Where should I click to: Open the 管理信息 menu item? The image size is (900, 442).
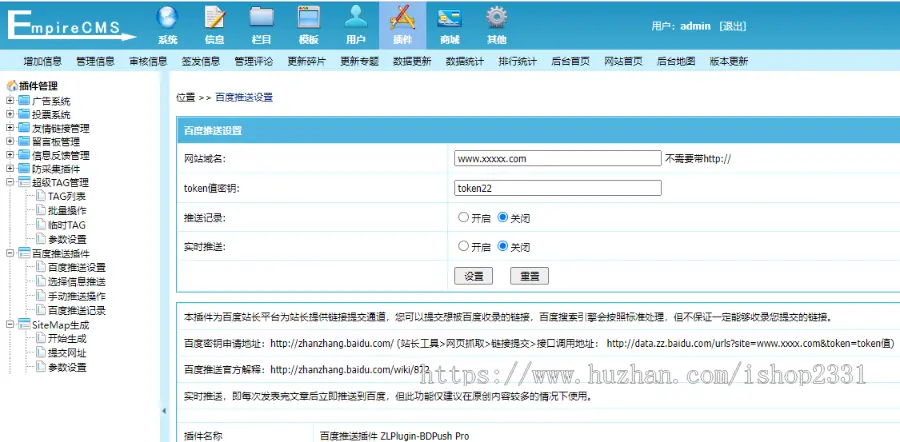(x=95, y=61)
